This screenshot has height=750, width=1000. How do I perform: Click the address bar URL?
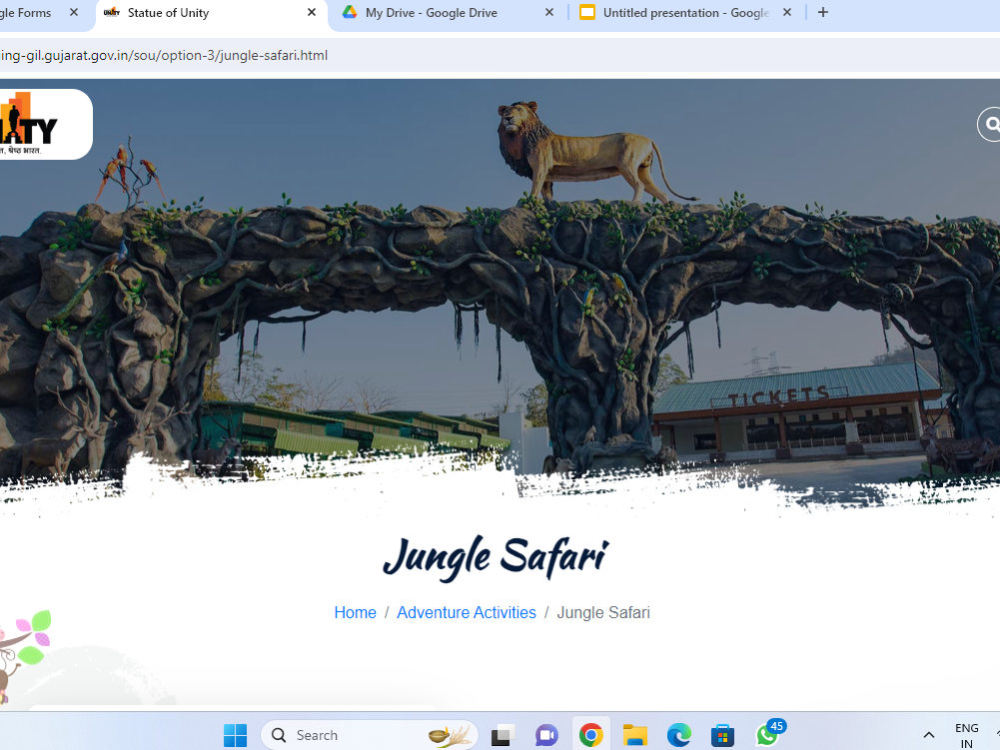[x=164, y=55]
